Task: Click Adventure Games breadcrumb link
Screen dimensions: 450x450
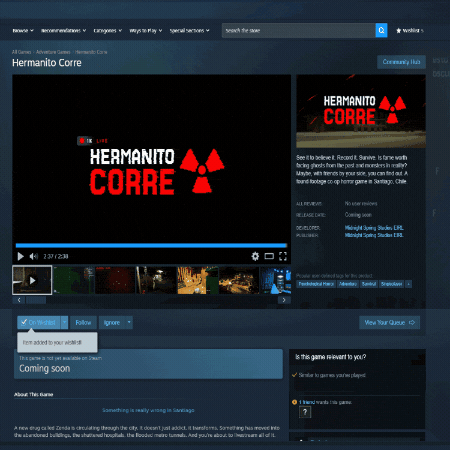Action: tap(53, 52)
